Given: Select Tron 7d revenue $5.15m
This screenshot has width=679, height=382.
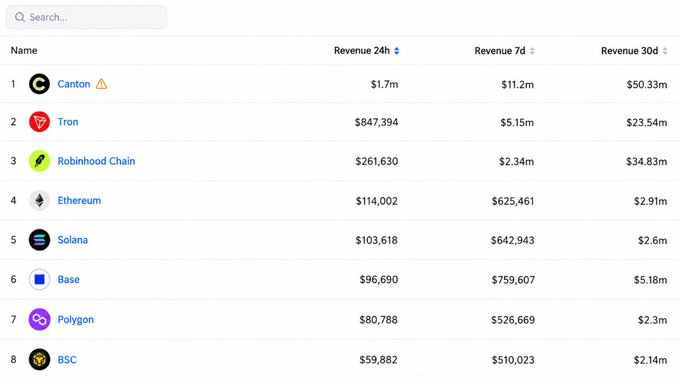Looking at the screenshot, I should tap(517, 122).
